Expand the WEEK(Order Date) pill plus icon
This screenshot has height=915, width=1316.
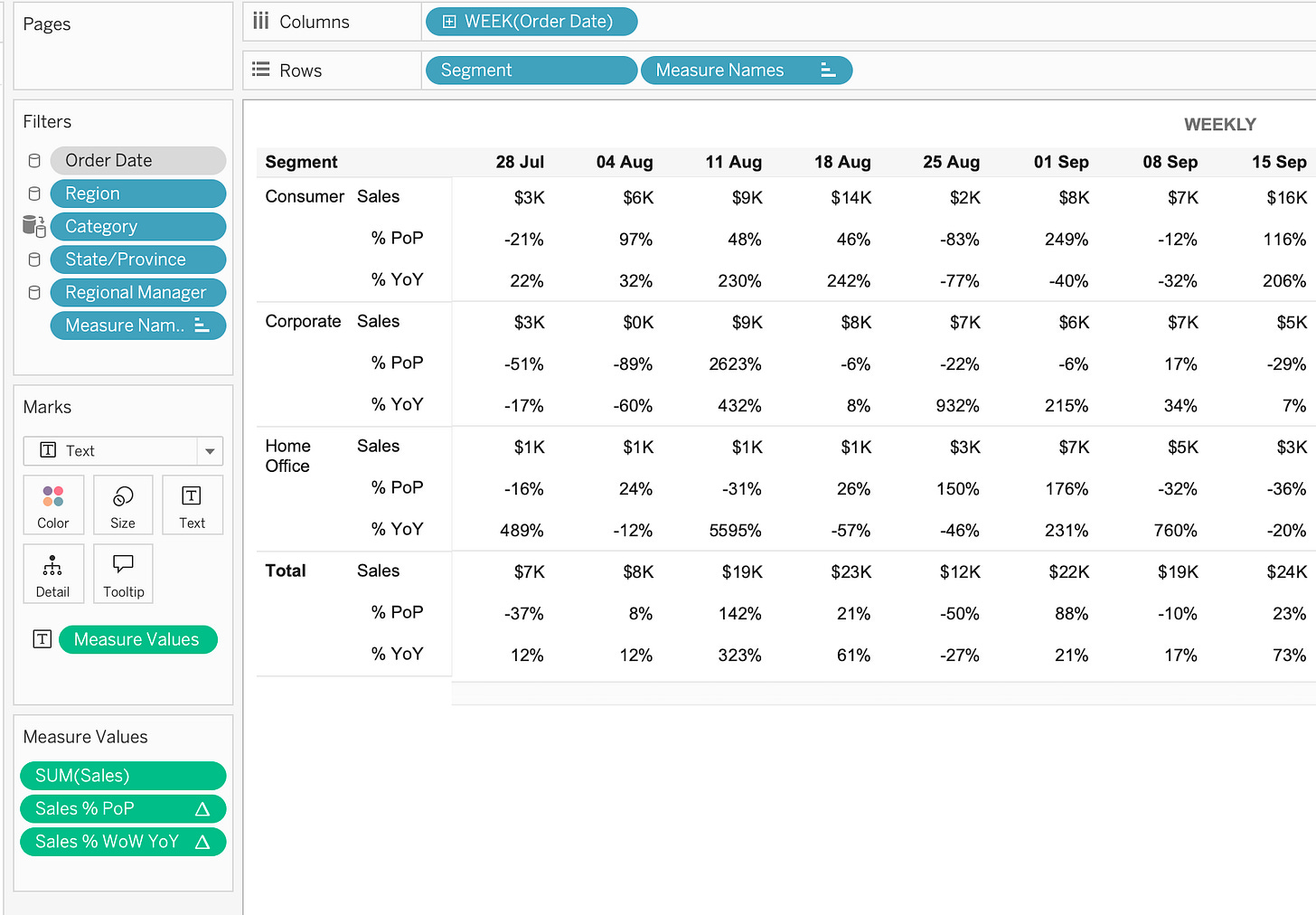[449, 22]
